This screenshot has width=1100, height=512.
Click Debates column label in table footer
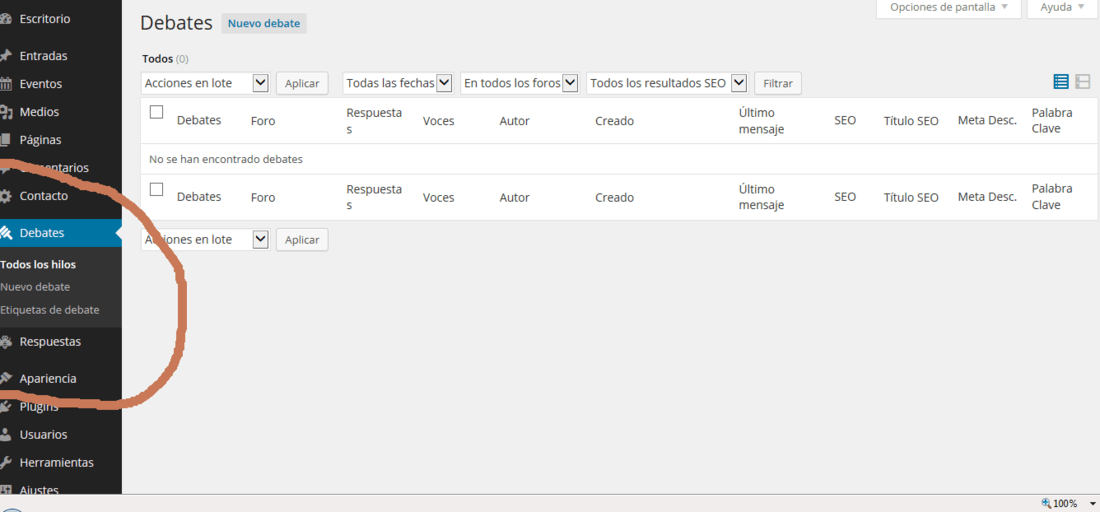pos(199,198)
